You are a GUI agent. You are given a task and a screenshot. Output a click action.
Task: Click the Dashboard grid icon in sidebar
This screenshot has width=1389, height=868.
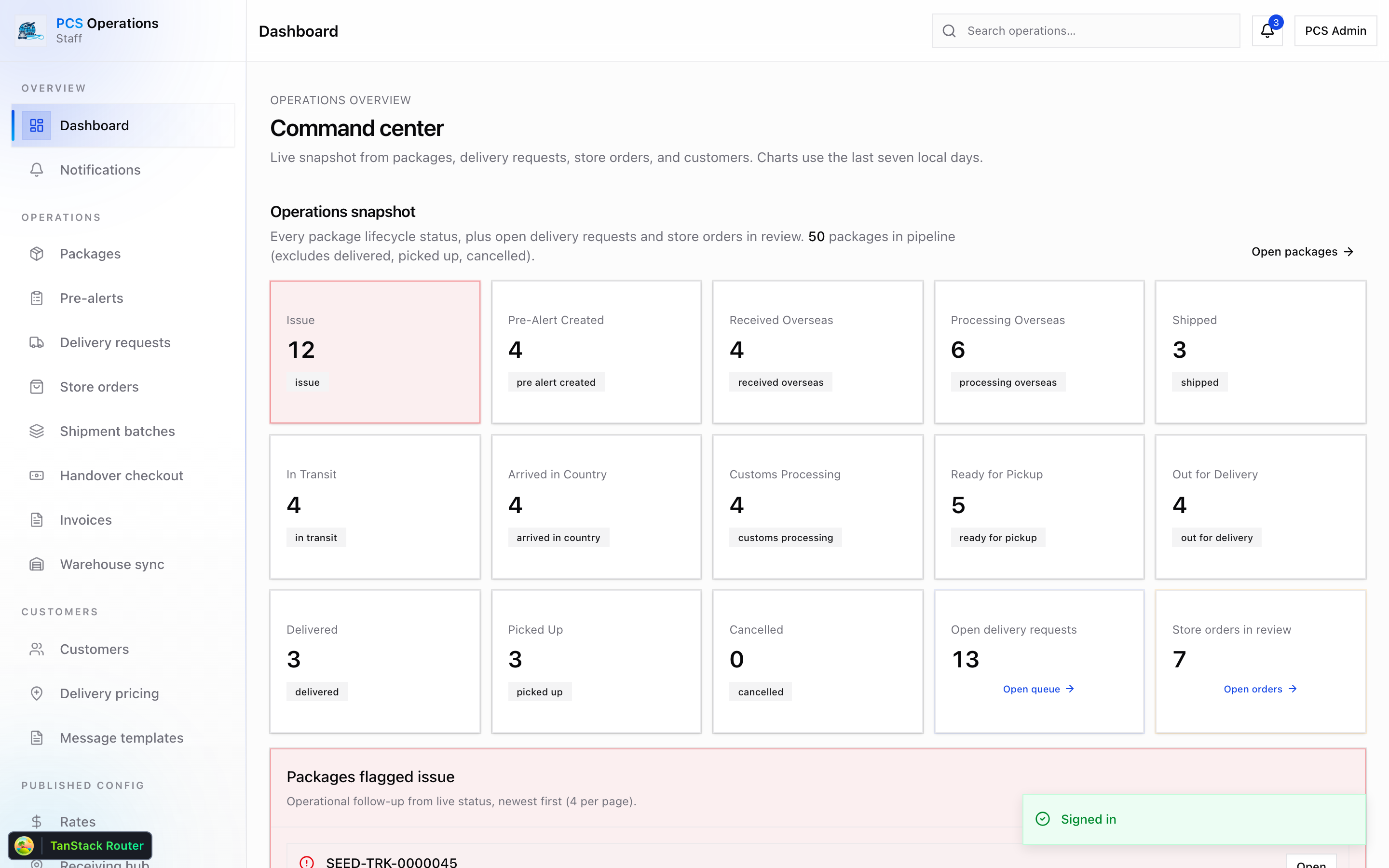pyautogui.click(x=37, y=125)
